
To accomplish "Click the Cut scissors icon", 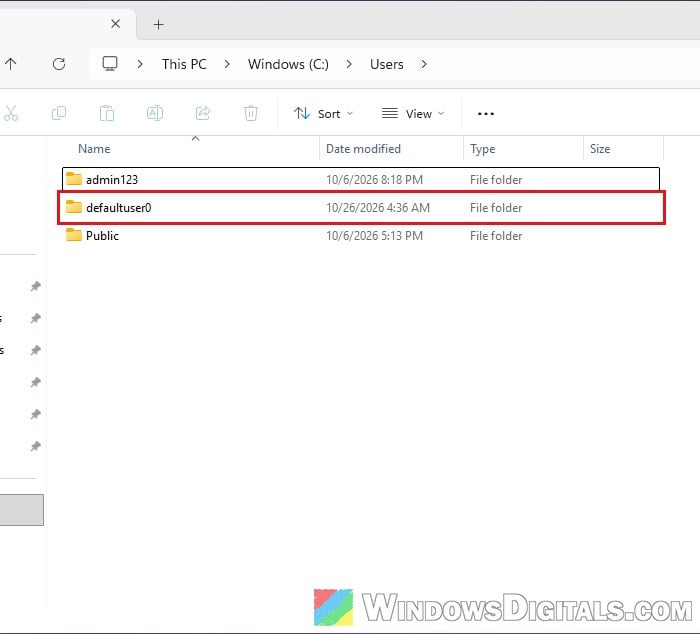I will pyautogui.click(x=11, y=113).
